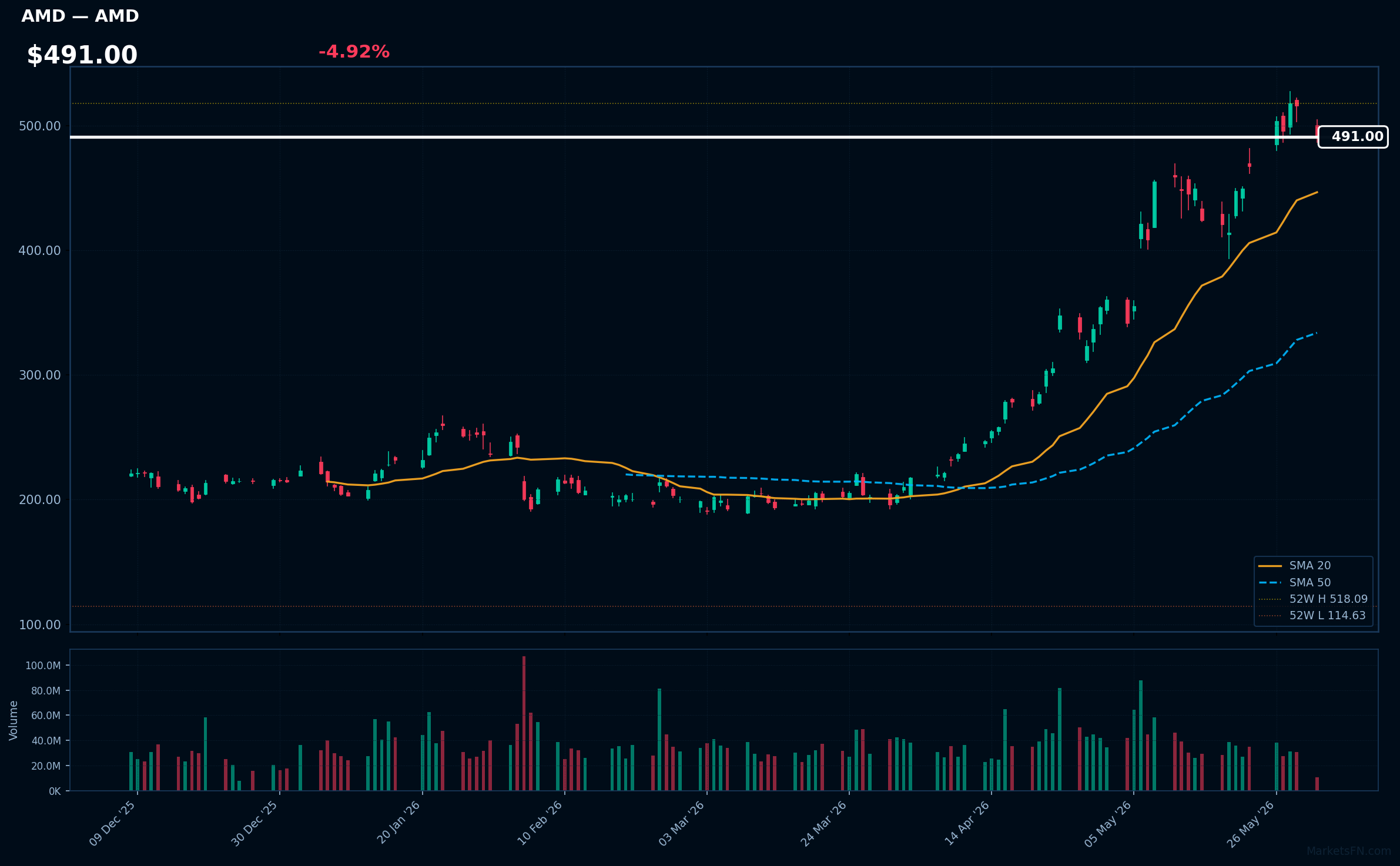Click the 100.0M volume axis label

click(43, 666)
